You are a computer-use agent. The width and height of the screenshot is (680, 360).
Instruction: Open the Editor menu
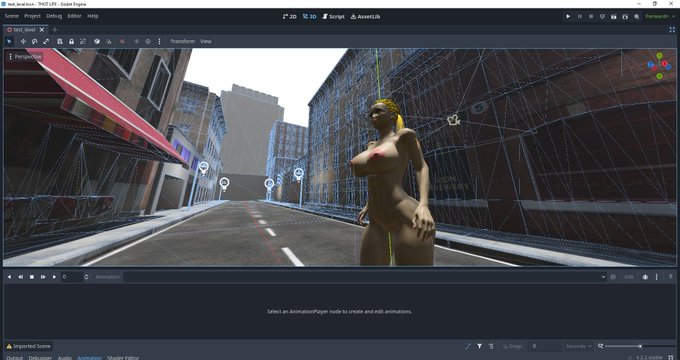(x=74, y=16)
